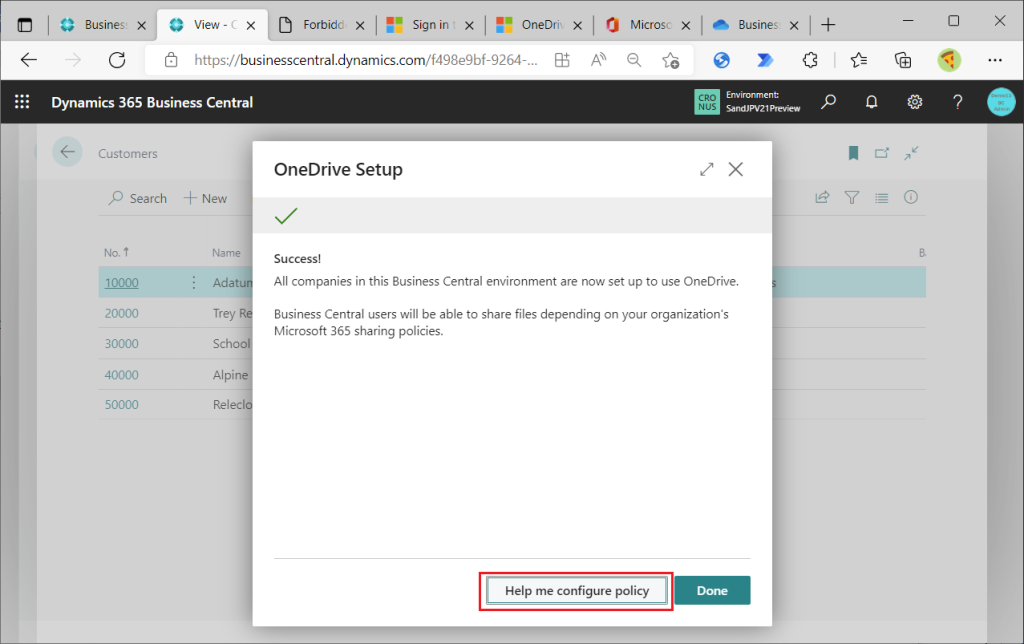Expand the OneDrive Setup dialog to full screen
Viewport: 1024px width, 644px height.
point(707,169)
